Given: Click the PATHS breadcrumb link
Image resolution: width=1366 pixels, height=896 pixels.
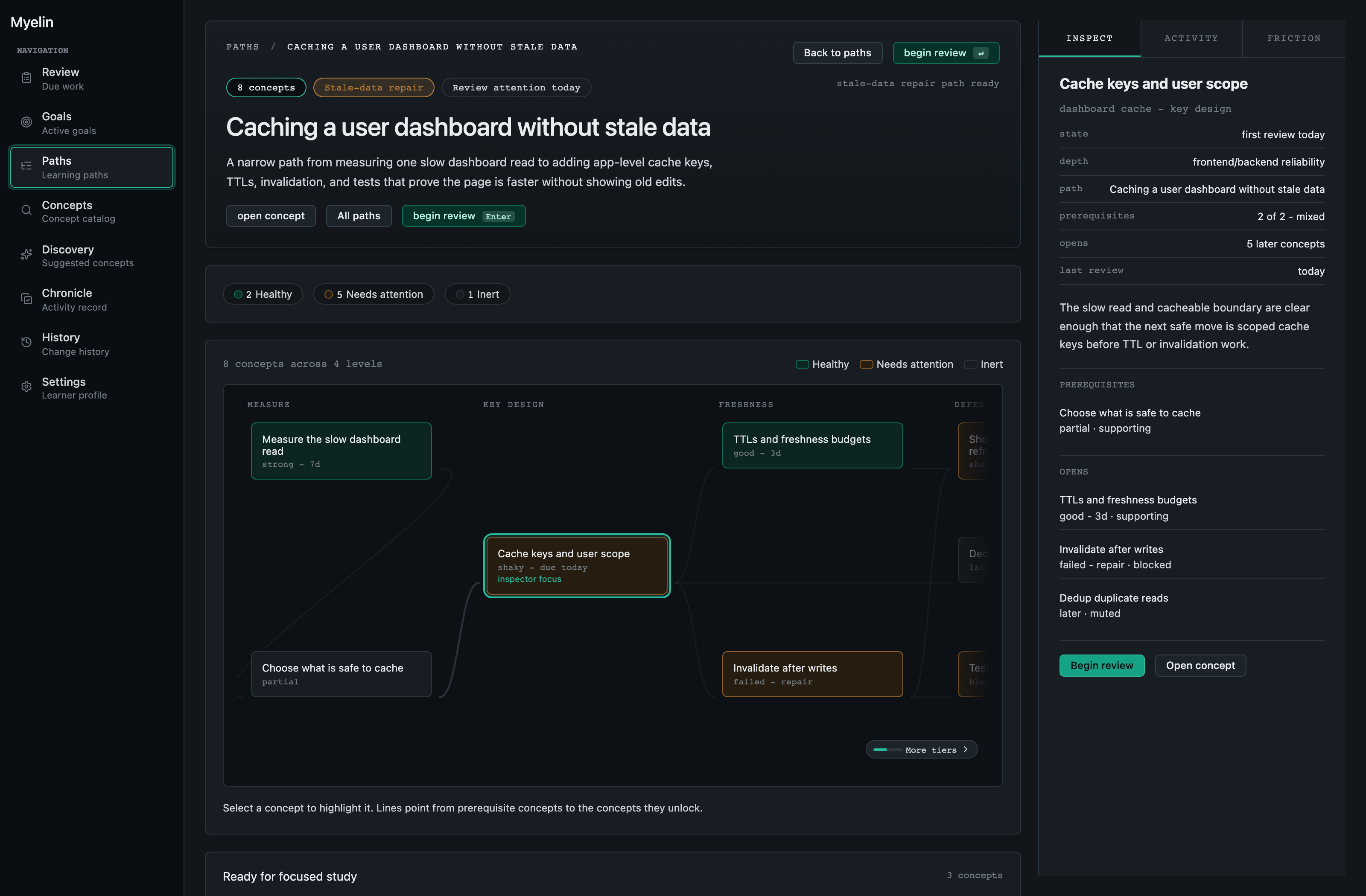Looking at the screenshot, I should pos(243,47).
